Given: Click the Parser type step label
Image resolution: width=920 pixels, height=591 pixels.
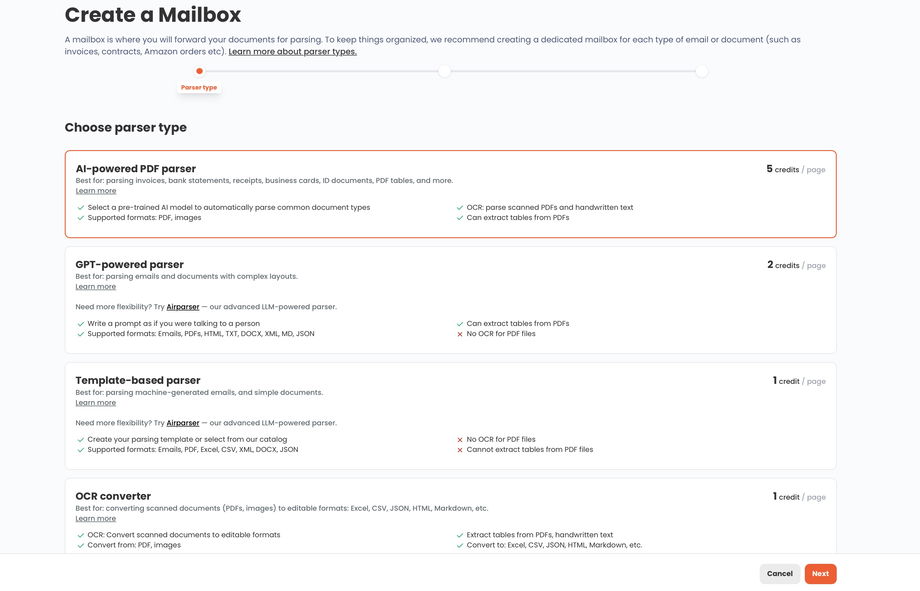Looking at the screenshot, I should 199,88.
